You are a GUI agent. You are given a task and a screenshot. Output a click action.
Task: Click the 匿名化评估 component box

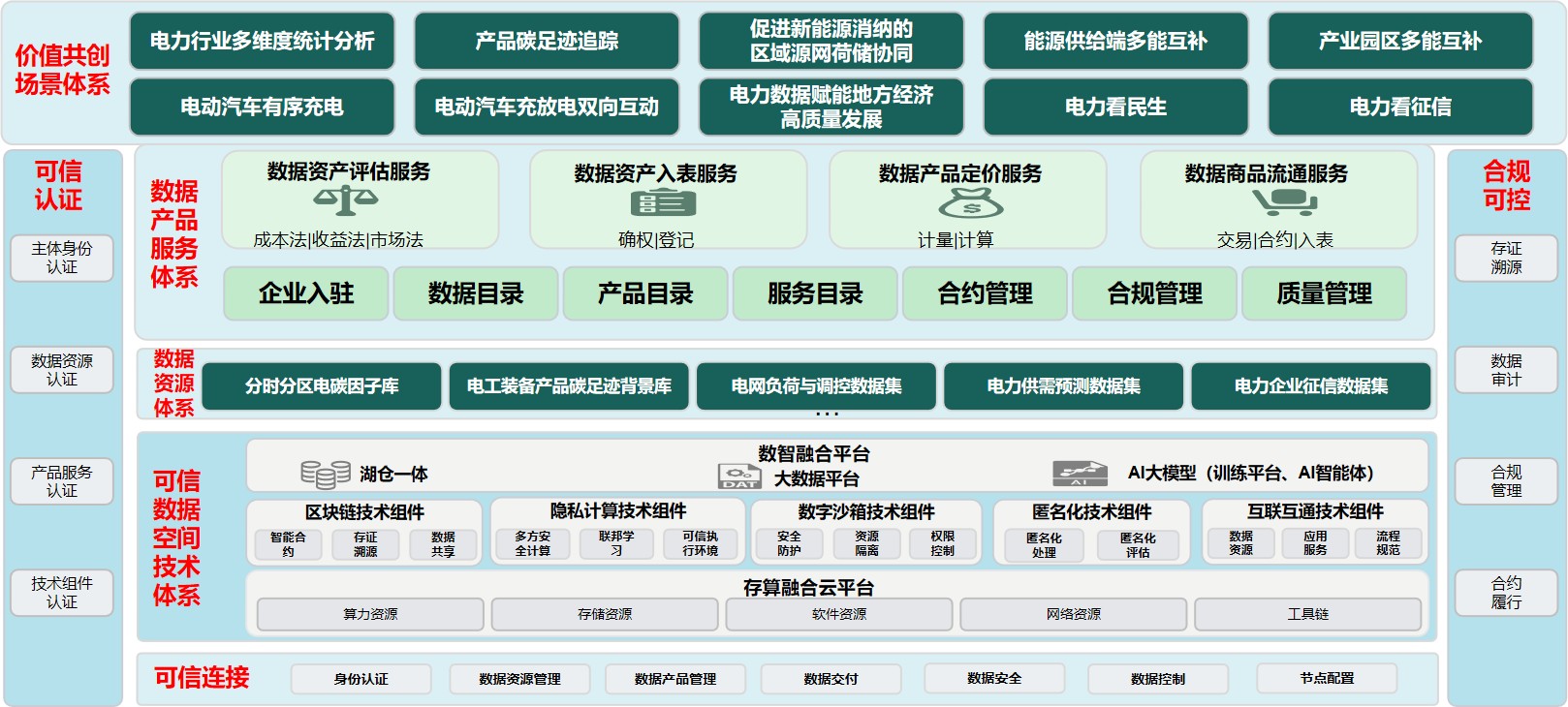[1138, 545]
